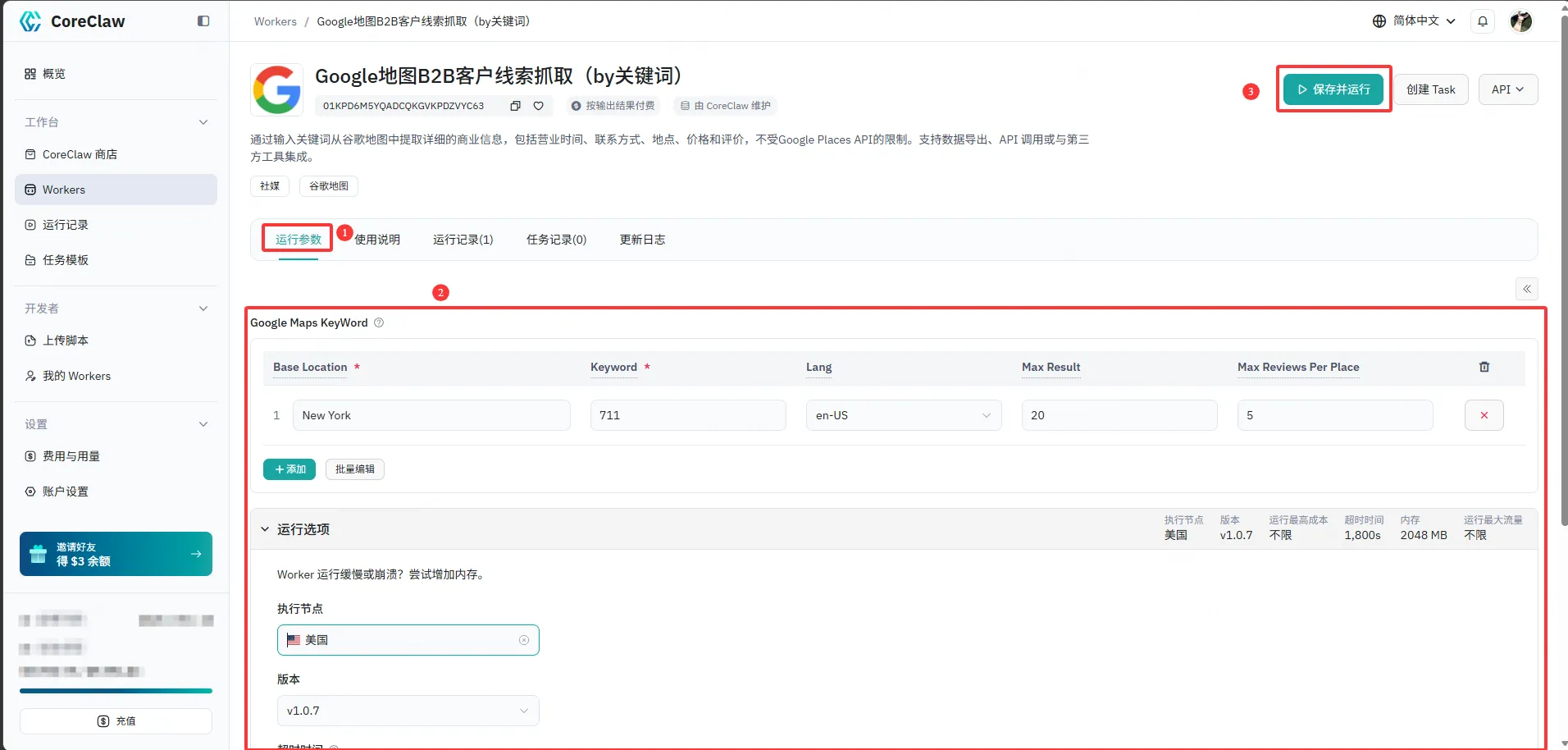Click the Base Location field New York
The width and height of the screenshot is (1568, 750).
click(x=431, y=415)
